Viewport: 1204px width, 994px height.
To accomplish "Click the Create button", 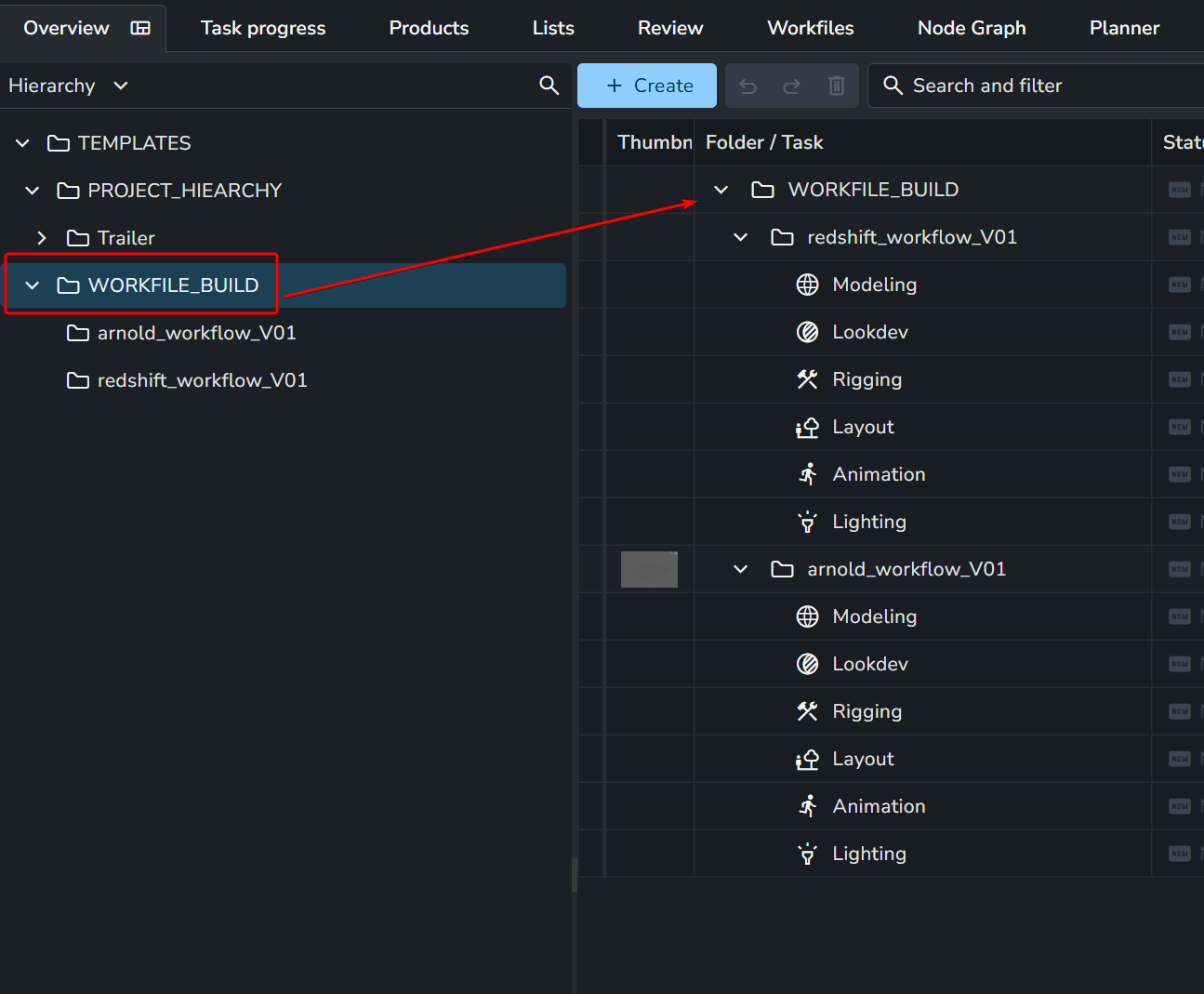I will tap(647, 86).
